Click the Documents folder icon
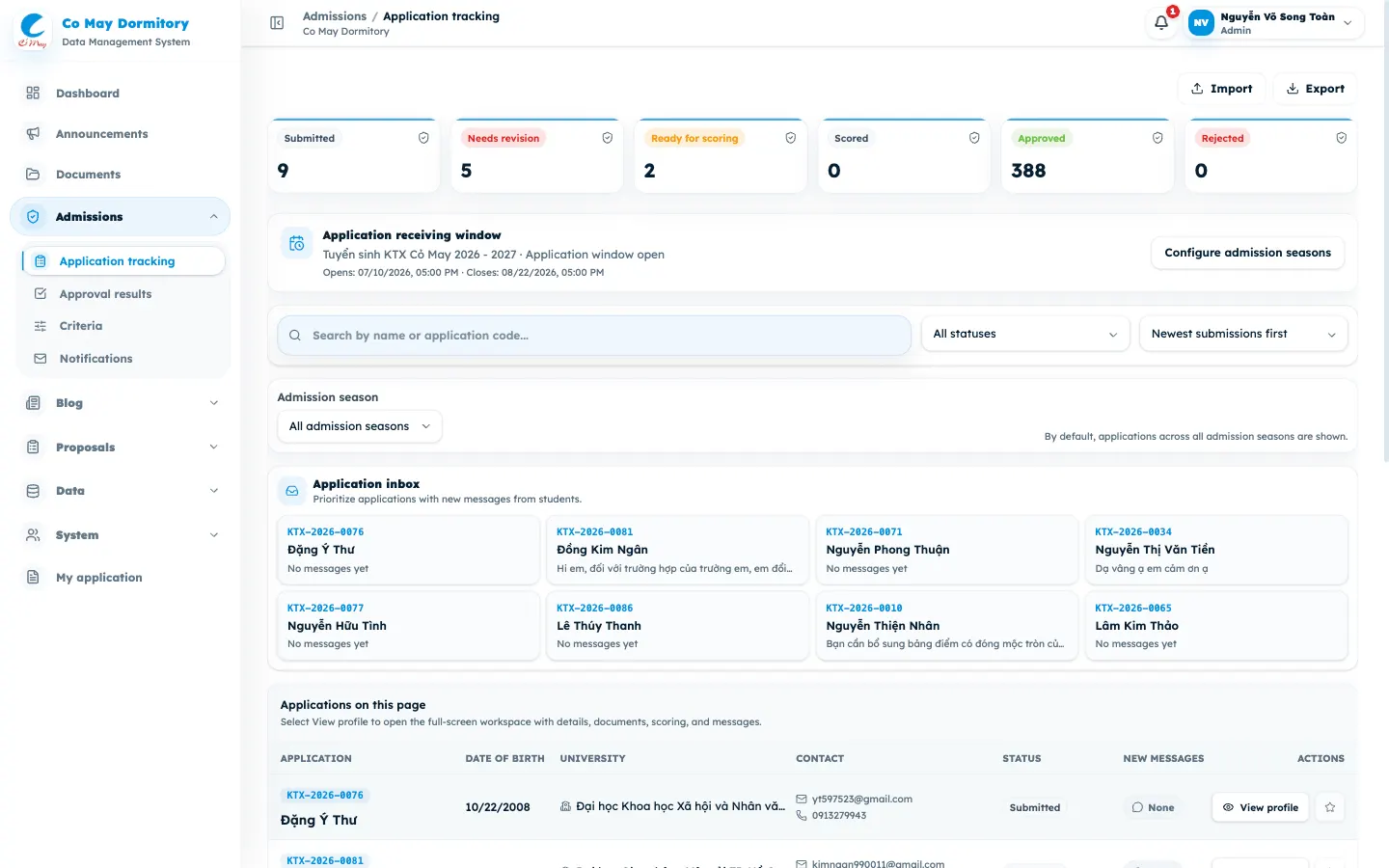Screen dimensions: 1389x868 [33, 175]
